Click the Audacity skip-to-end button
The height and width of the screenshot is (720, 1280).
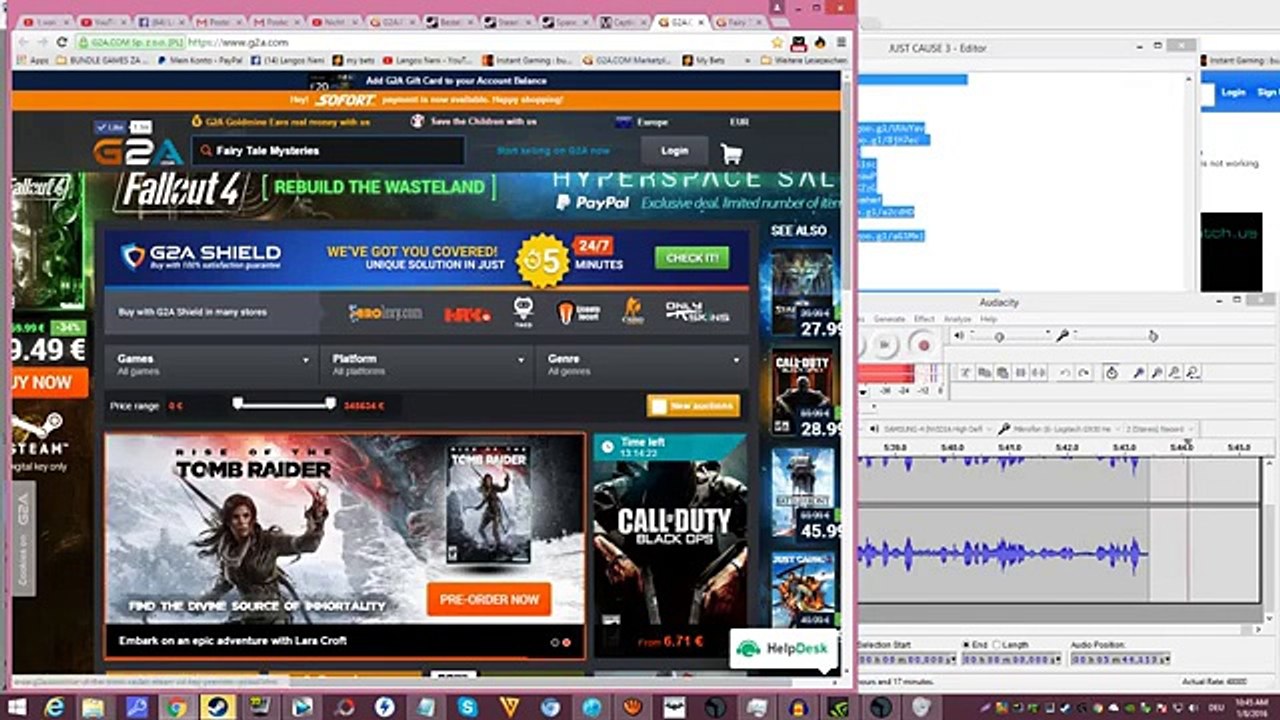[x=885, y=345]
